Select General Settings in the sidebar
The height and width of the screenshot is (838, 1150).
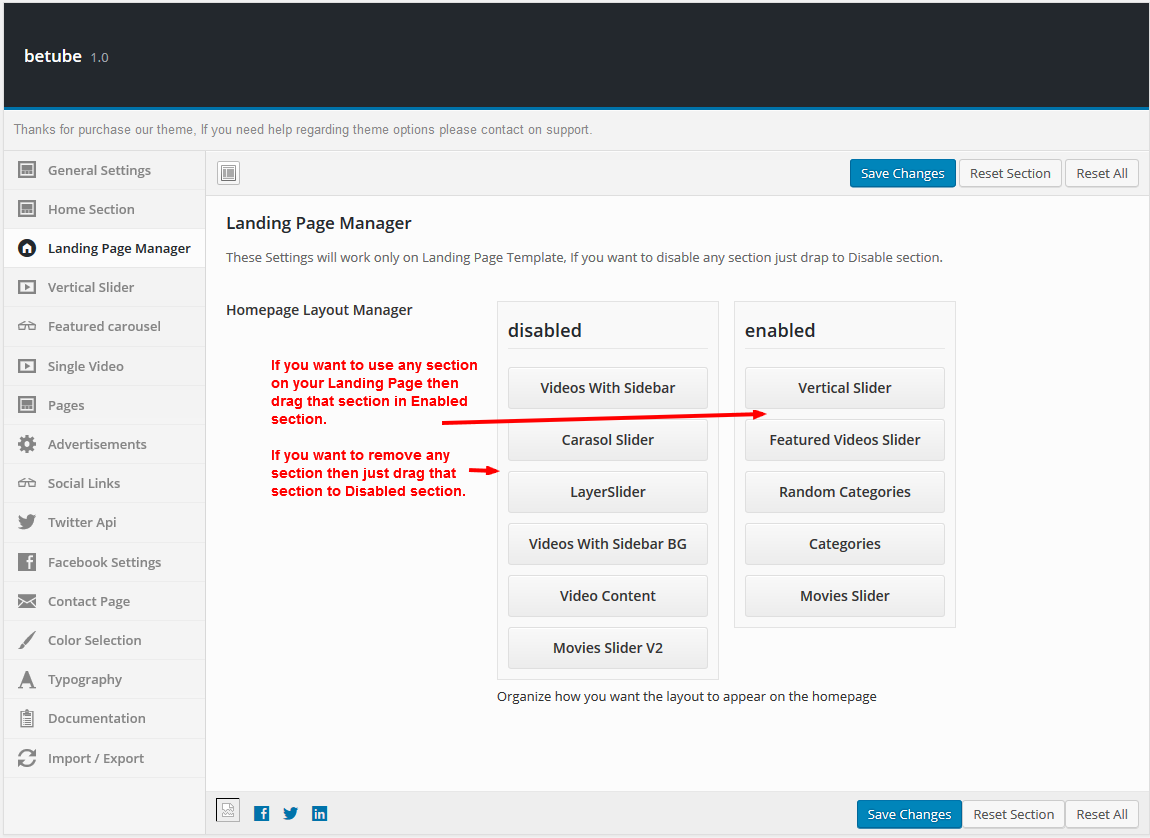100,170
